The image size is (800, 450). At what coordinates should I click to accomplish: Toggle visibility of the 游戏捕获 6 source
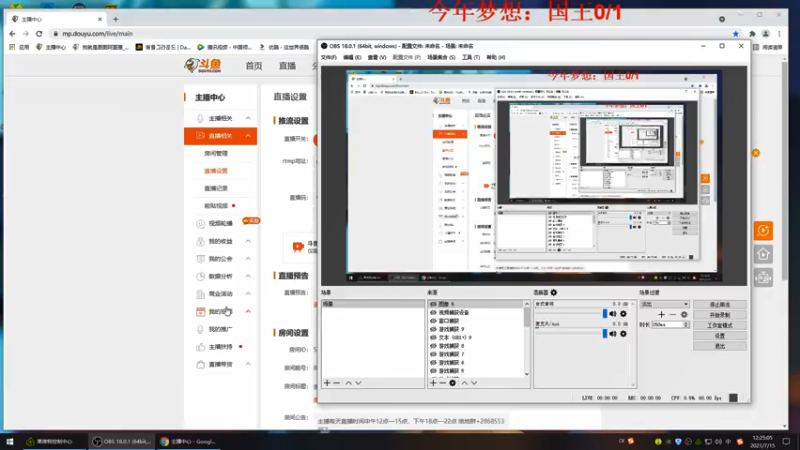tap(433, 362)
